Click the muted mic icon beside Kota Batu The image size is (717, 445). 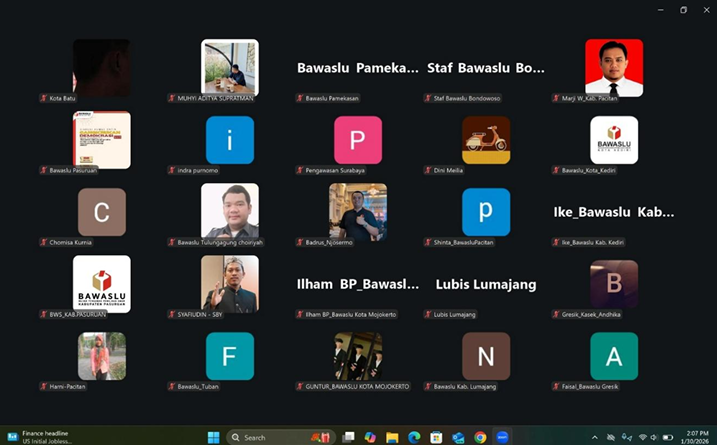(44, 98)
